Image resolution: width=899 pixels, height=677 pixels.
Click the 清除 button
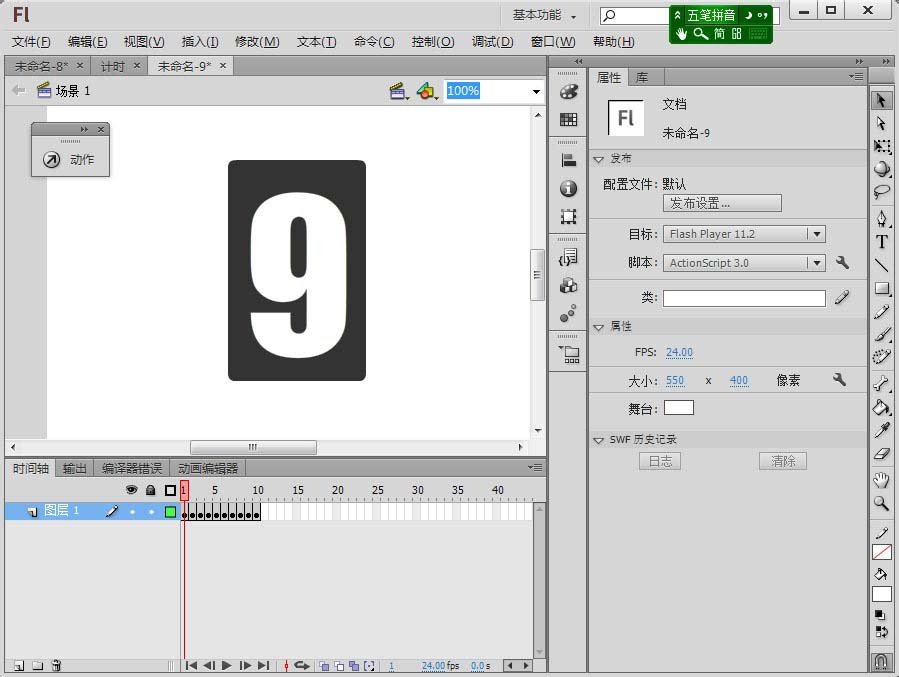pos(783,461)
